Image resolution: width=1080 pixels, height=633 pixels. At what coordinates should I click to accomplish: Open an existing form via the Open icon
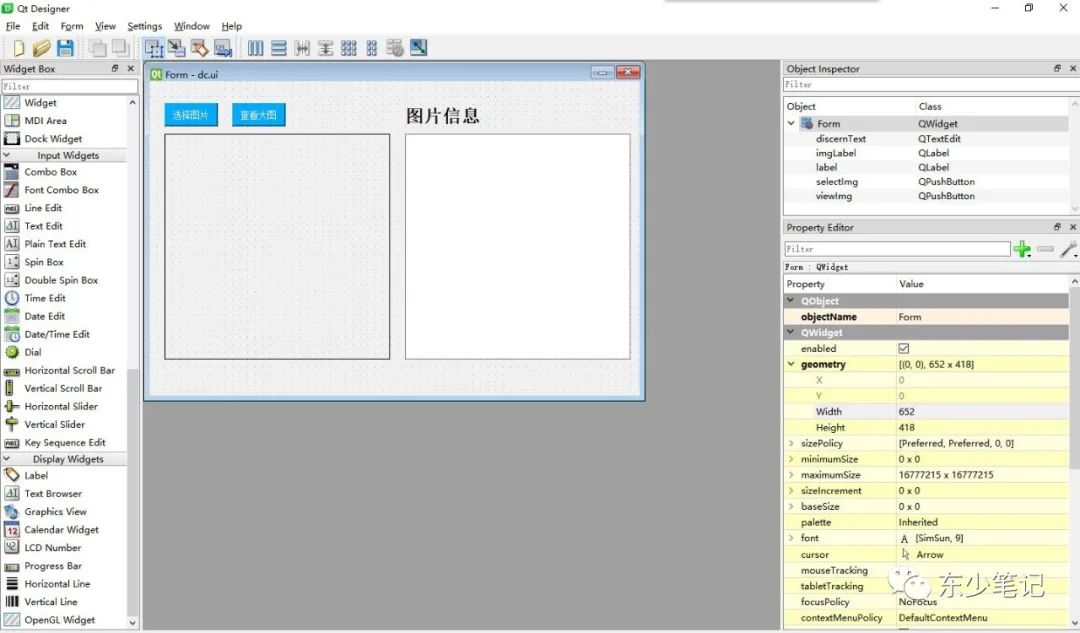(41, 47)
